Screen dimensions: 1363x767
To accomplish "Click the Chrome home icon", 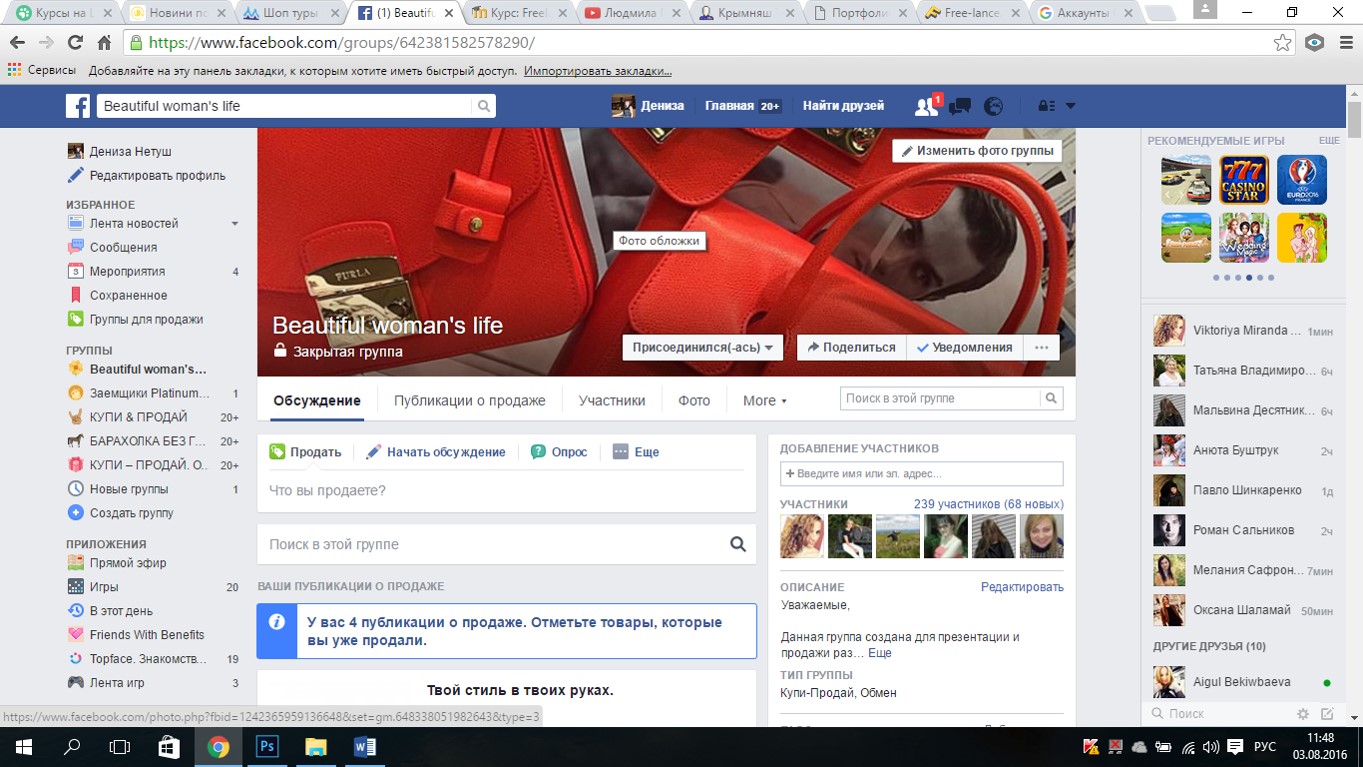I will (x=104, y=43).
